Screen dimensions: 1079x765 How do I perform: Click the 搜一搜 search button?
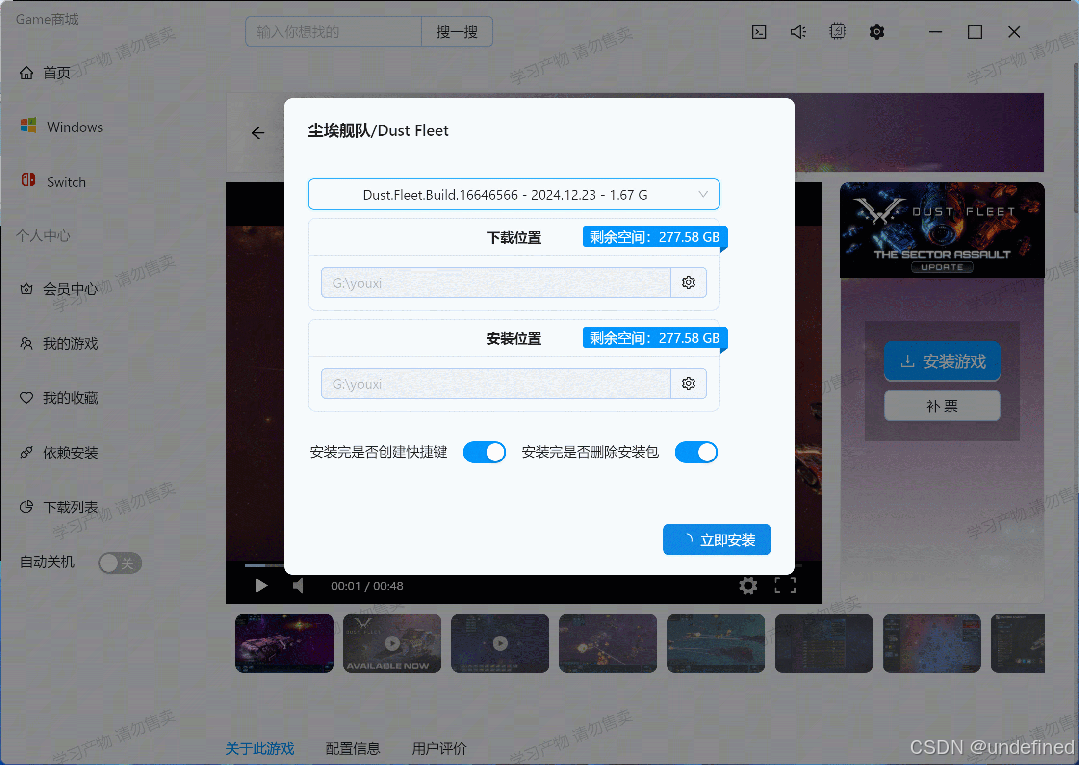tap(457, 32)
